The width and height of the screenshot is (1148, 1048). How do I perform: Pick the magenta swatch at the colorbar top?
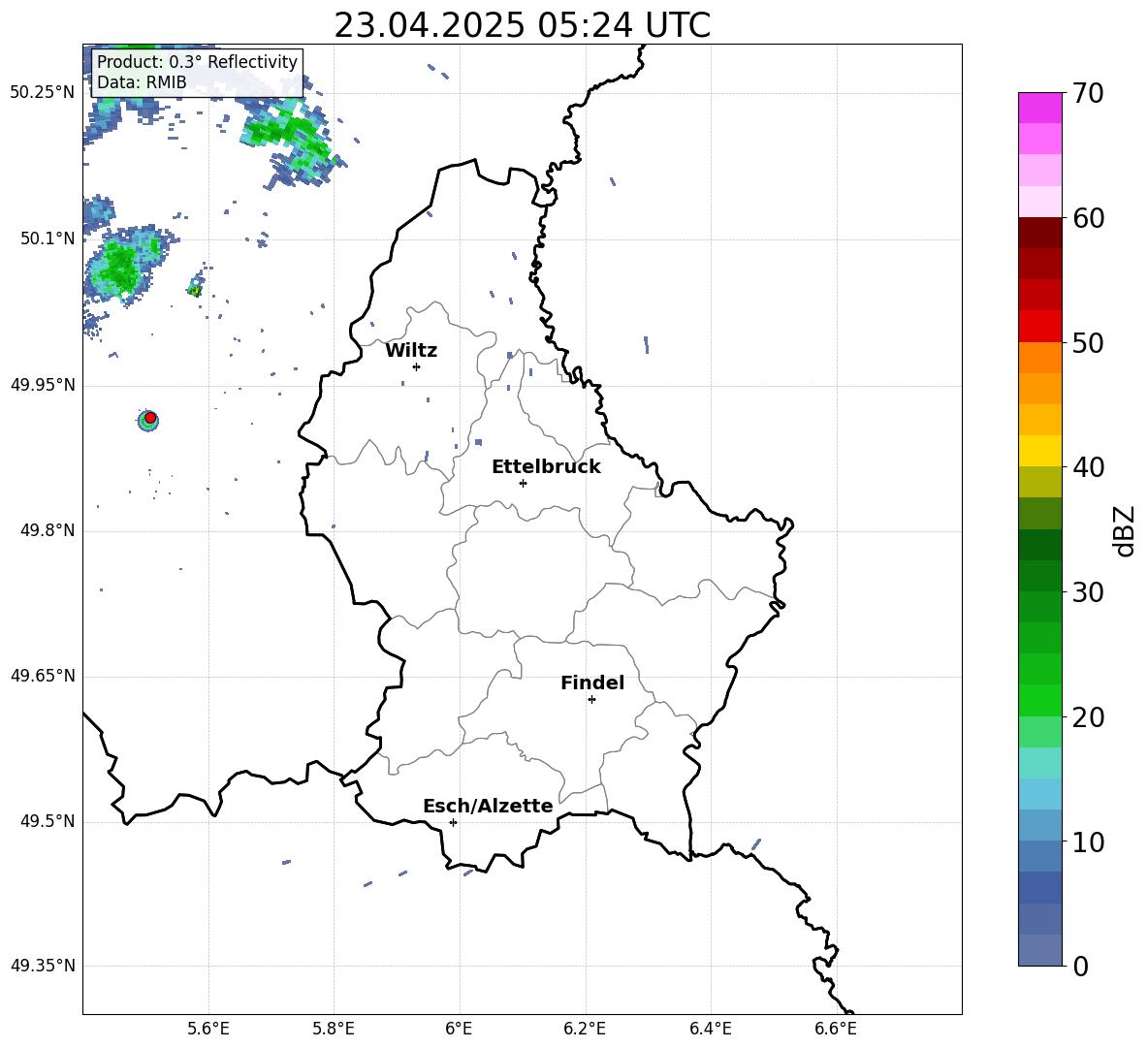click(x=1039, y=109)
